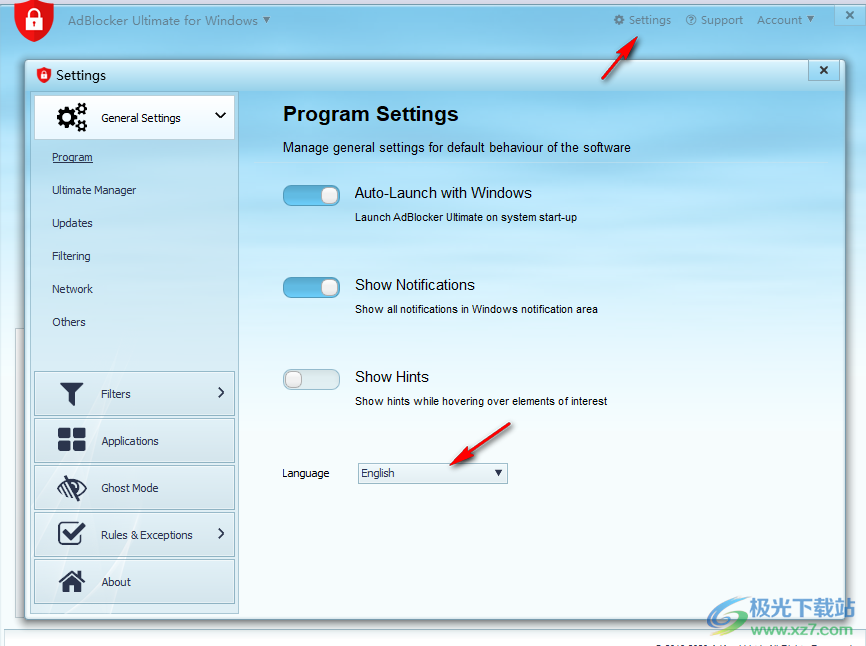The height and width of the screenshot is (646, 866).
Task: Expand the Rules & Exceptions chevron
Action: (221, 533)
